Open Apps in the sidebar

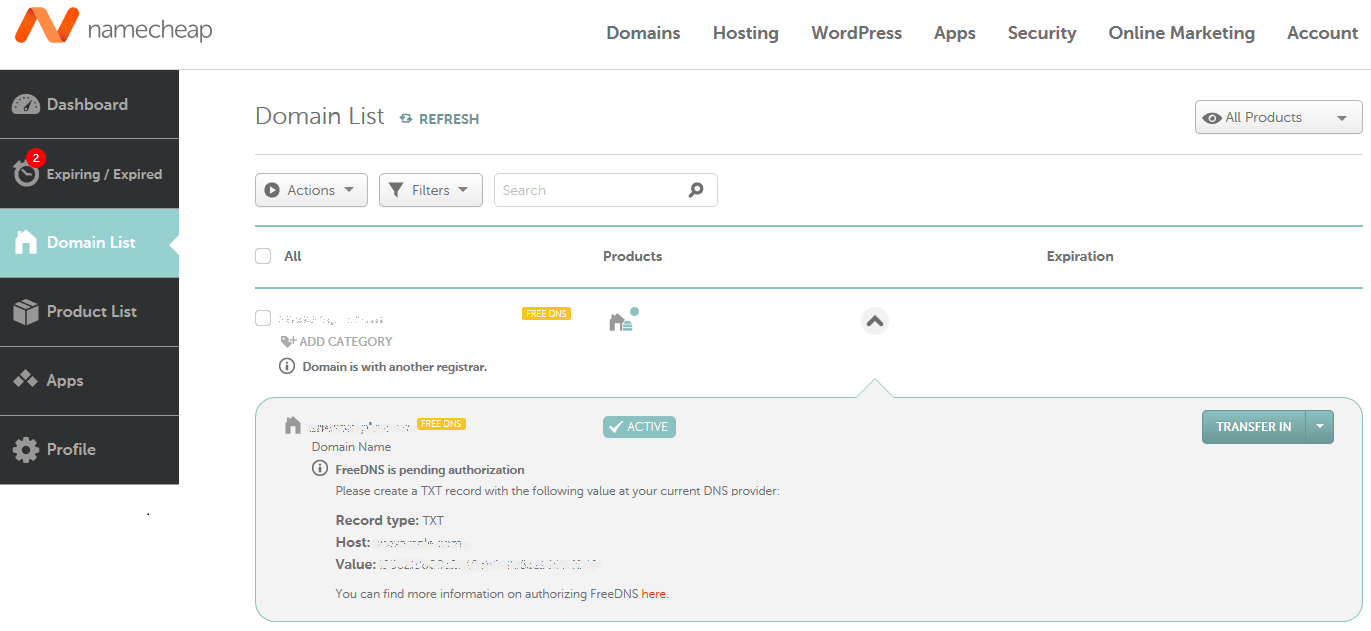click(x=89, y=381)
